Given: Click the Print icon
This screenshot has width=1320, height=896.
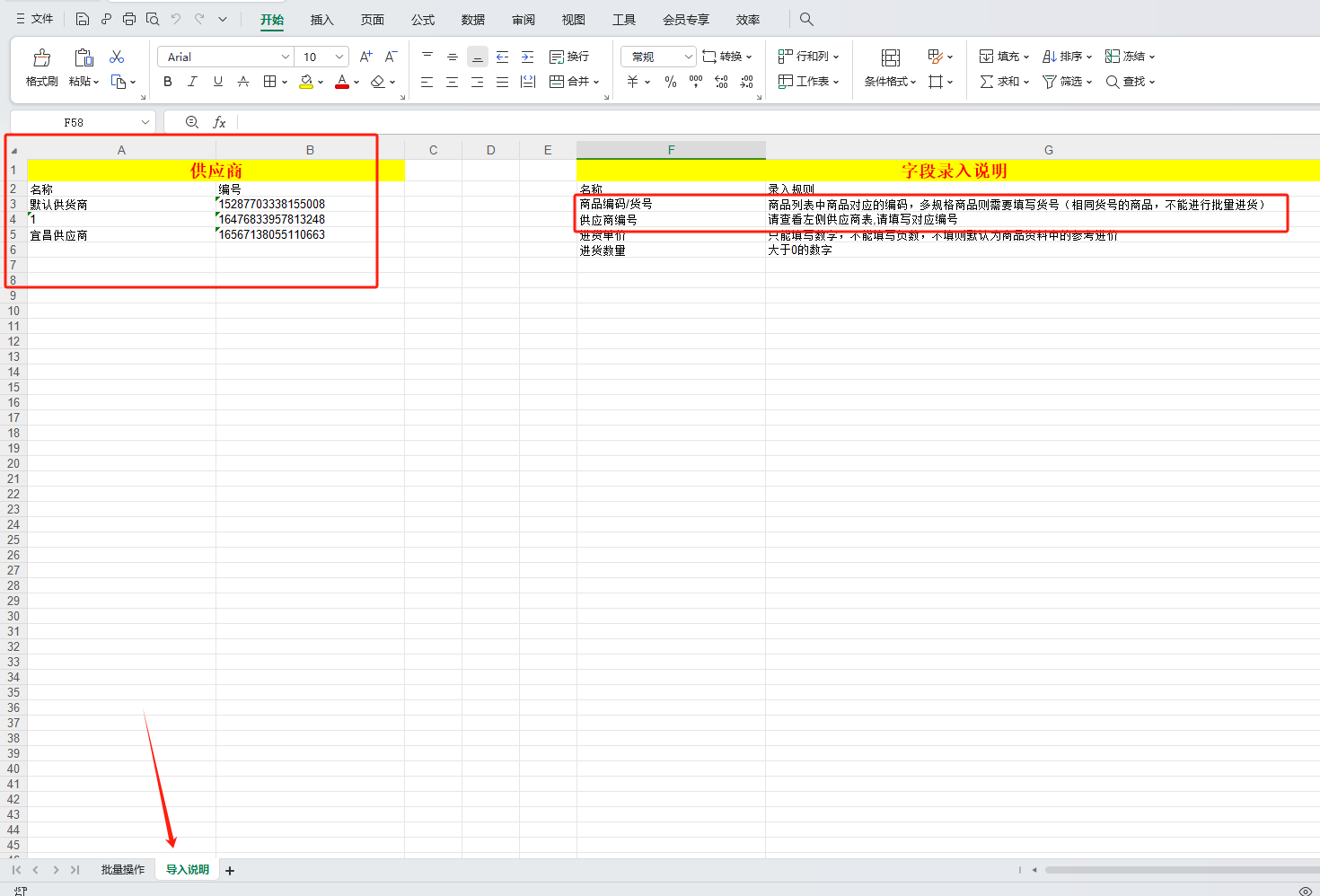Looking at the screenshot, I should pyautogui.click(x=129, y=19).
